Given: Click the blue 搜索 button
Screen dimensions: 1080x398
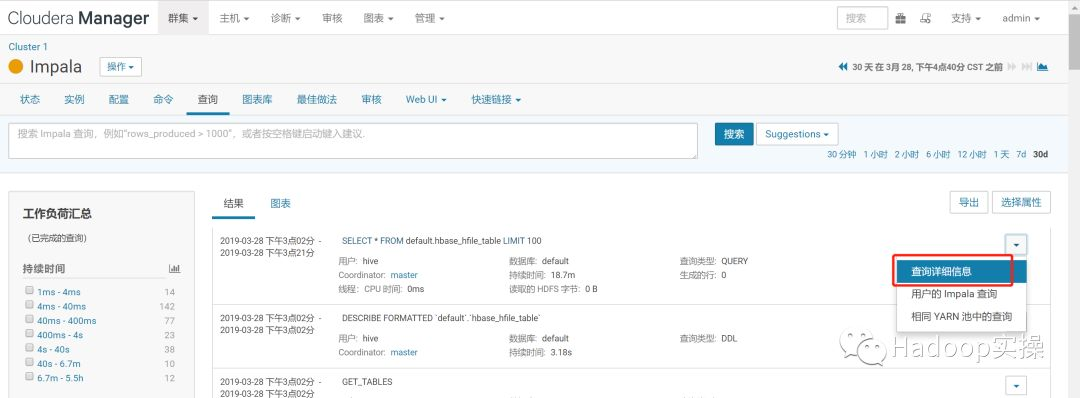Looking at the screenshot, I should click(734, 134).
